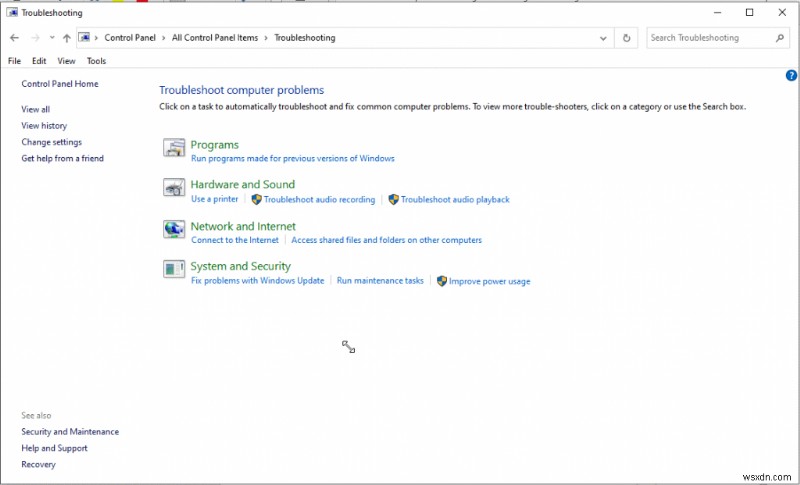Screen dimensions: 800x485
Task: Start Troubleshoot audio playback
Action: 455,199
